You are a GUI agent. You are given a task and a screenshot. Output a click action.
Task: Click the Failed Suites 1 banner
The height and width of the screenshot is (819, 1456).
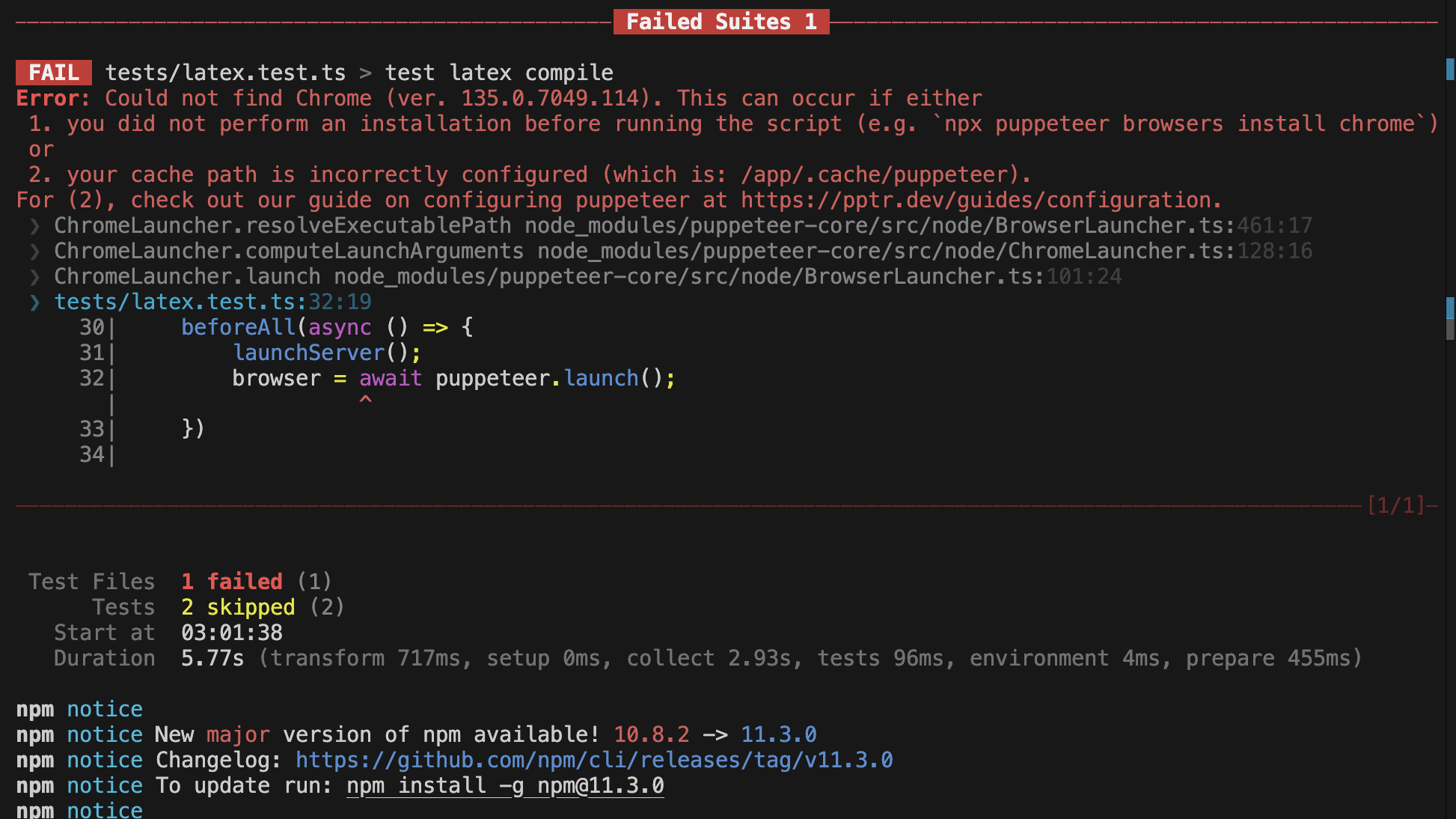click(721, 22)
